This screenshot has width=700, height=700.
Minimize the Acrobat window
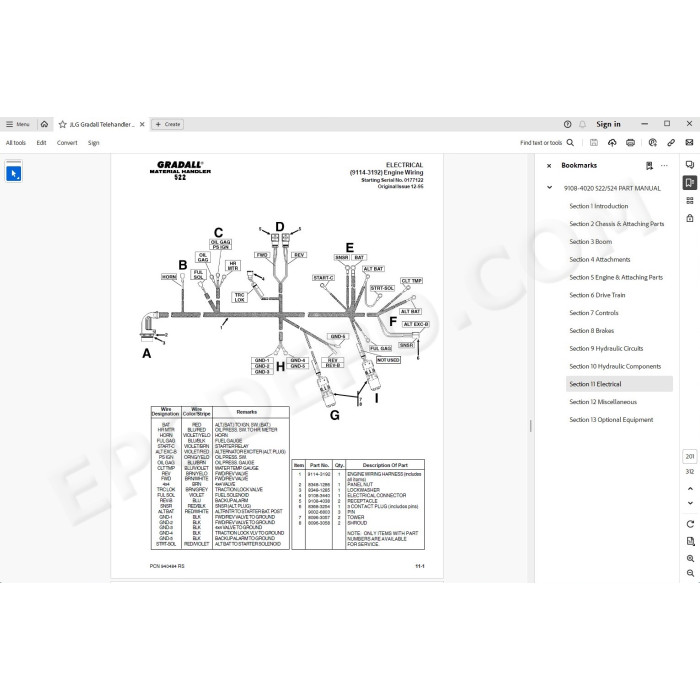click(644, 124)
